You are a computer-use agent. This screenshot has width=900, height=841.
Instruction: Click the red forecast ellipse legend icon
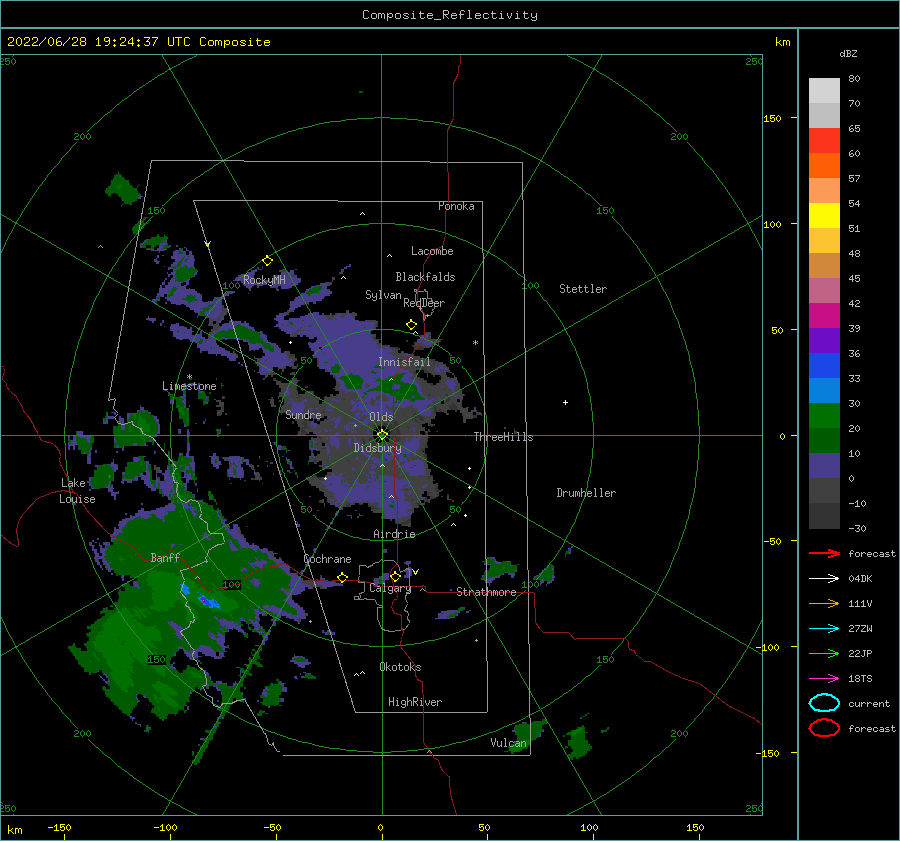point(824,728)
